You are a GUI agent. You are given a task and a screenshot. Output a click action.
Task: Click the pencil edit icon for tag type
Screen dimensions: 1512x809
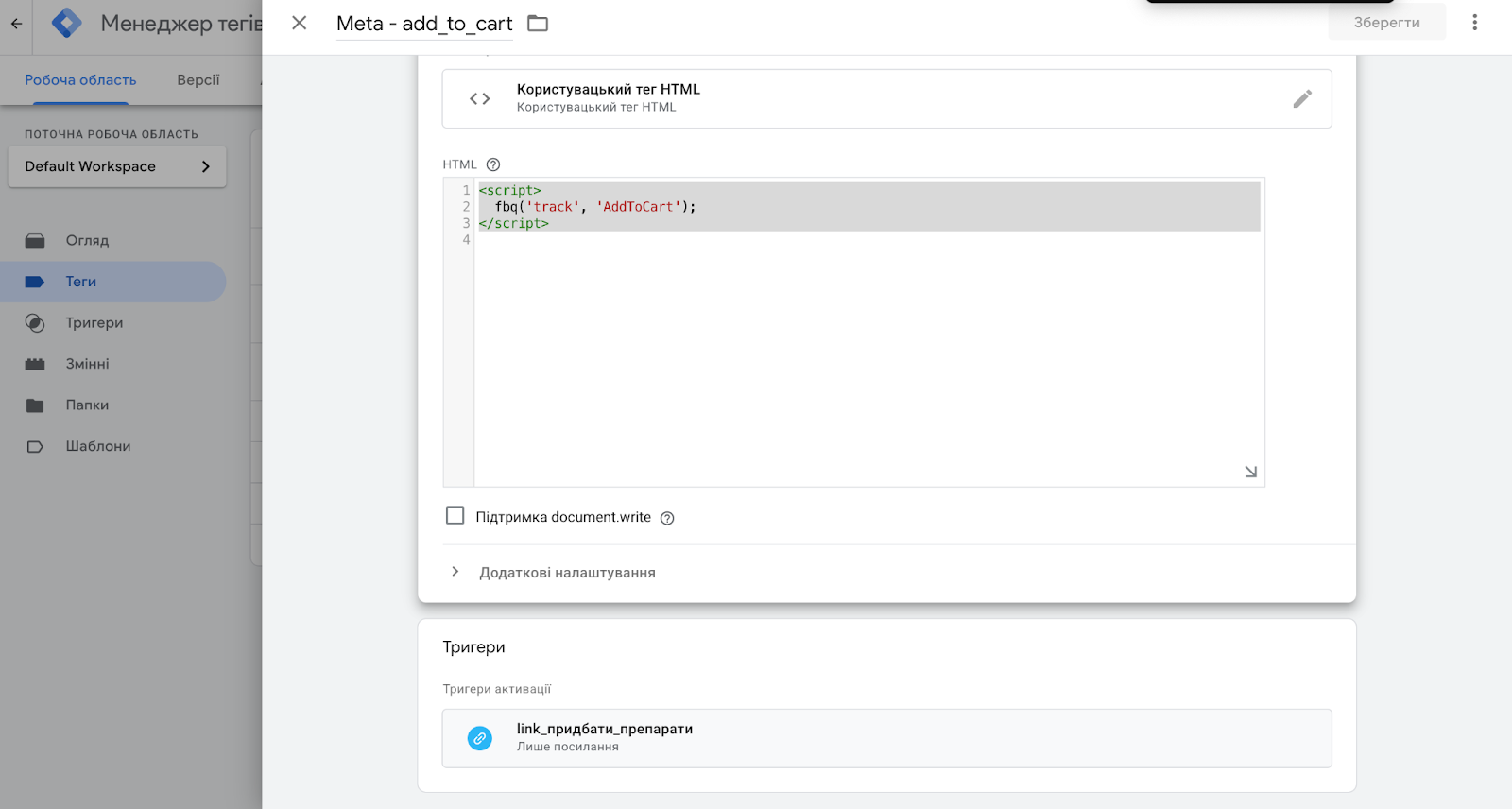[x=1302, y=98]
